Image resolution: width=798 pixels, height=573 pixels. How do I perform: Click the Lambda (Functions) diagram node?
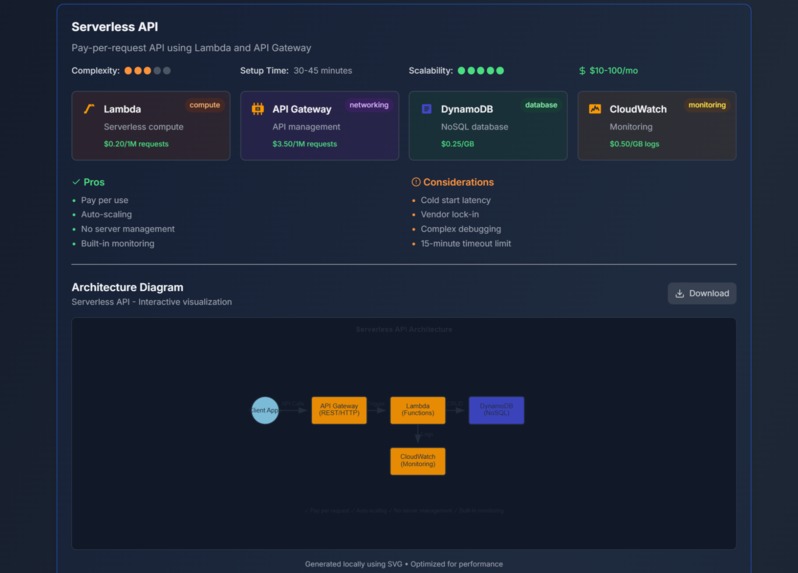(418, 410)
